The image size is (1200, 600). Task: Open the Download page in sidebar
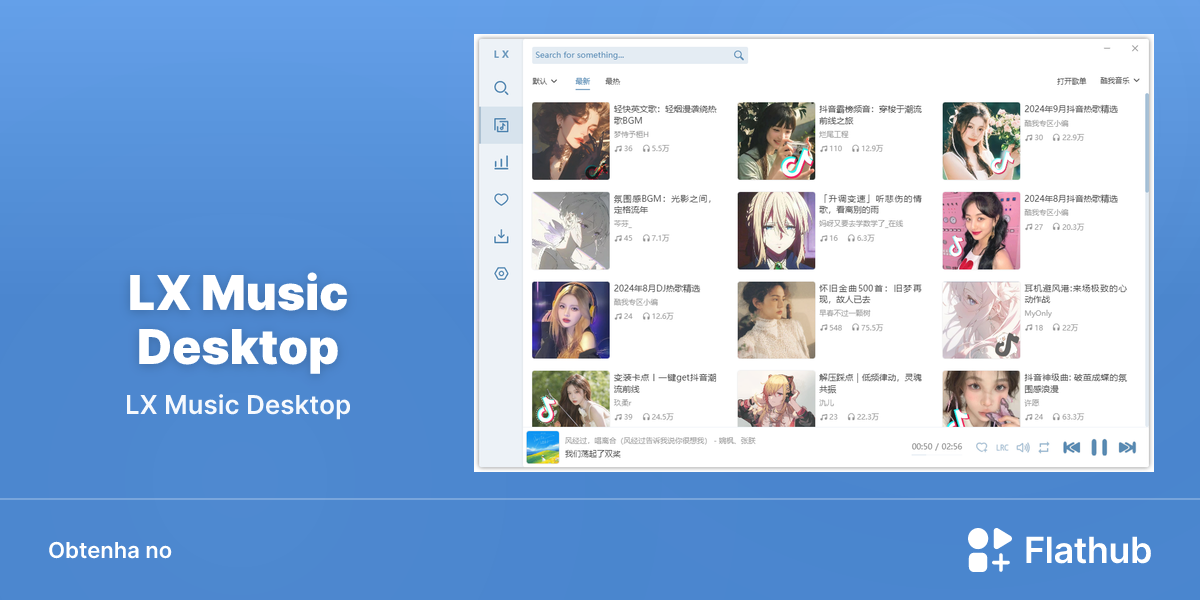501,237
